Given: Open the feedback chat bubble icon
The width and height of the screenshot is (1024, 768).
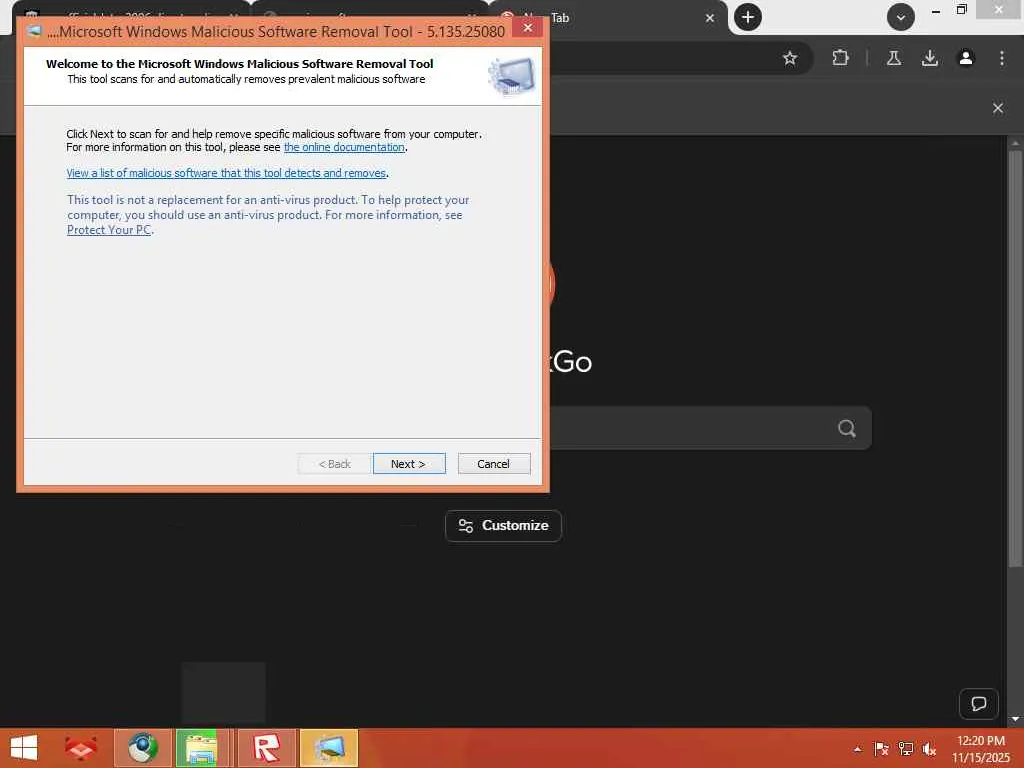Looking at the screenshot, I should 978,704.
